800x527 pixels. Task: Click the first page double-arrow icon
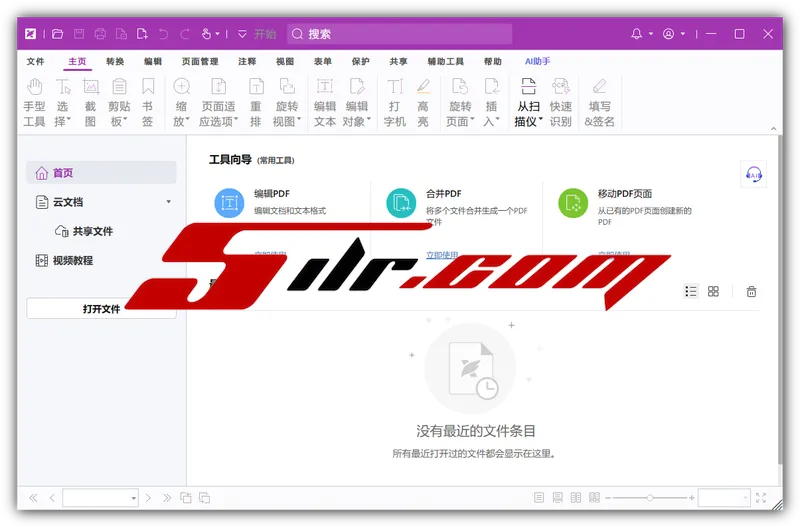(33, 498)
